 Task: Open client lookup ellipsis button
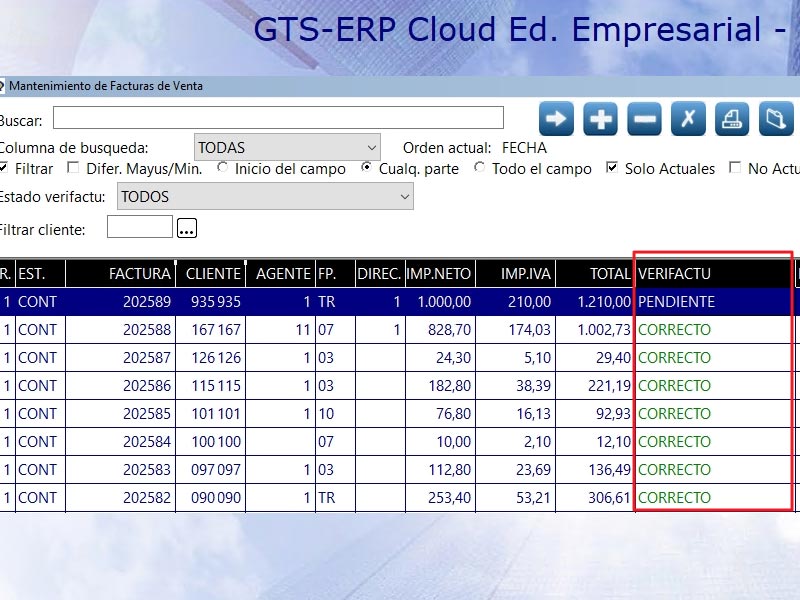click(x=187, y=229)
